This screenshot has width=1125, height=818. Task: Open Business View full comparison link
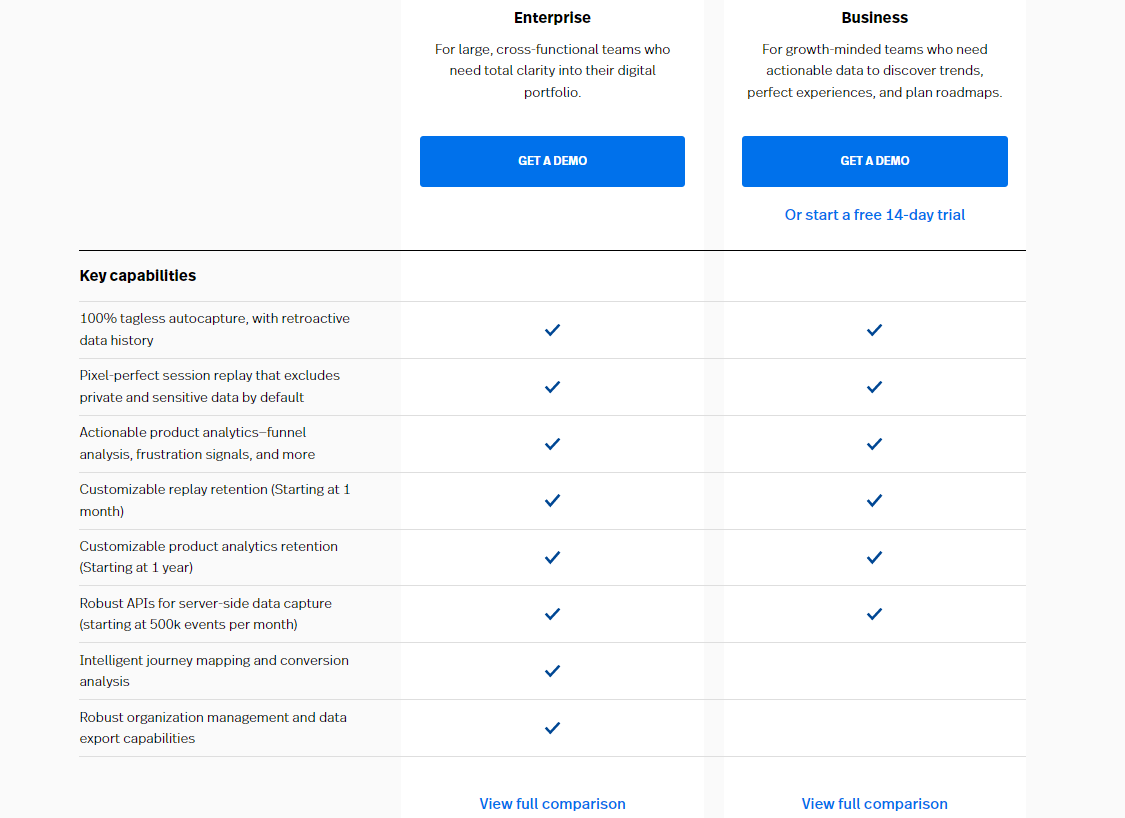pyautogui.click(x=874, y=804)
